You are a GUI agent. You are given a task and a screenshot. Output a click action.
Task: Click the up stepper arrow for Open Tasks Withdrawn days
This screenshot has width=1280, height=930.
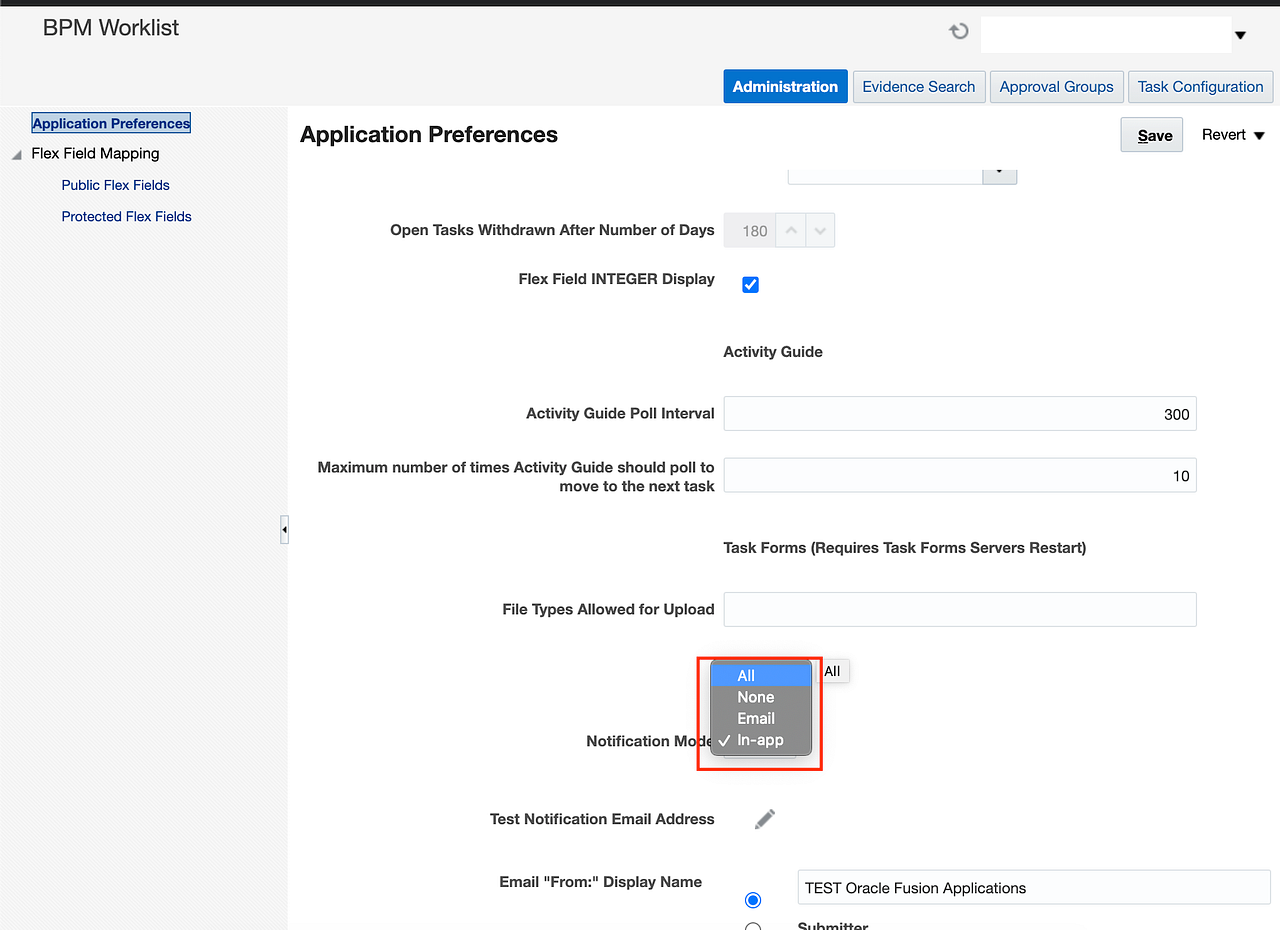pyautogui.click(x=789, y=223)
